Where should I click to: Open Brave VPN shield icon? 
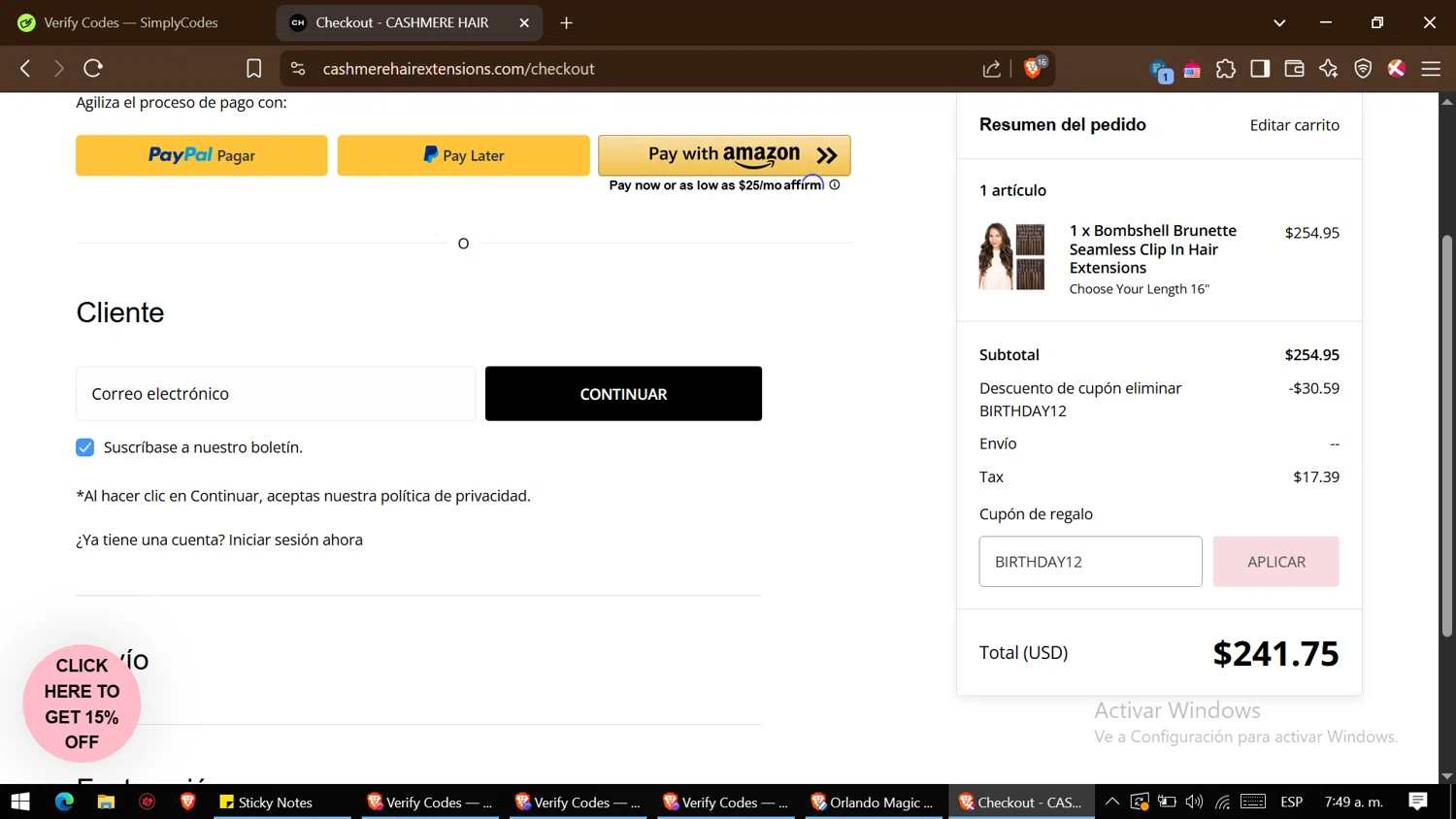pyautogui.click(x=1363, y=69)
